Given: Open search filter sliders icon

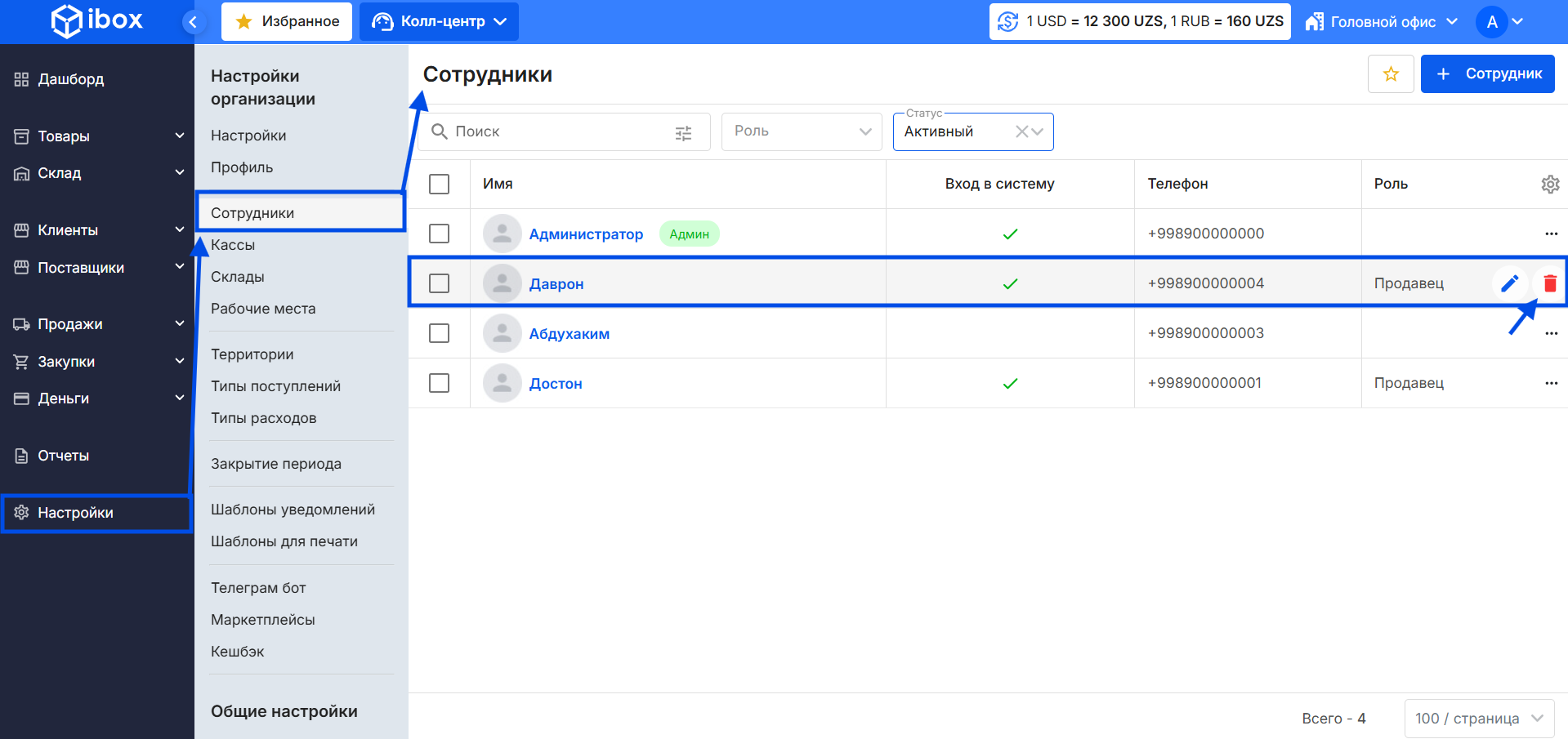Looking at the screenshot, I should pos(684,133).
